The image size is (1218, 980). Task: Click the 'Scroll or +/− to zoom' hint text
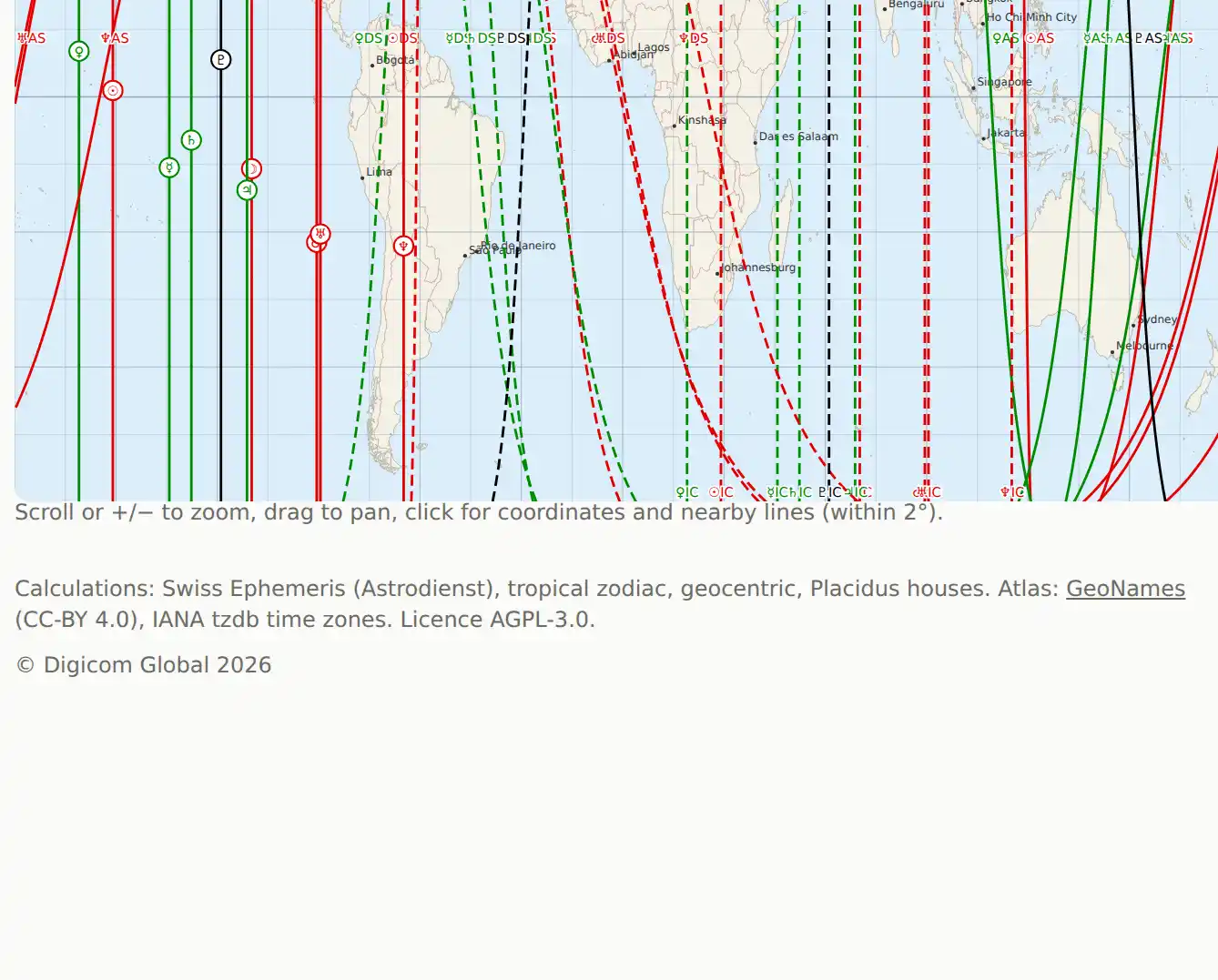(479, 512)
